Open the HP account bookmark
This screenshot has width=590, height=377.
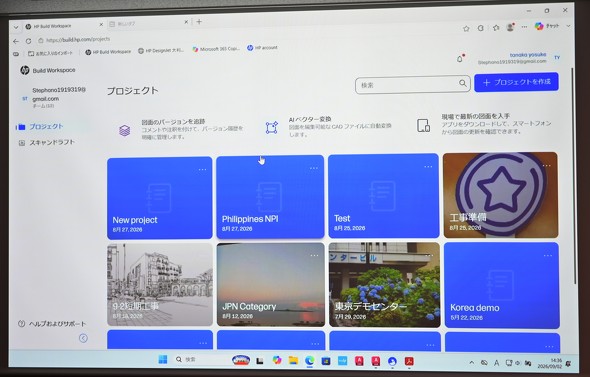262,48
